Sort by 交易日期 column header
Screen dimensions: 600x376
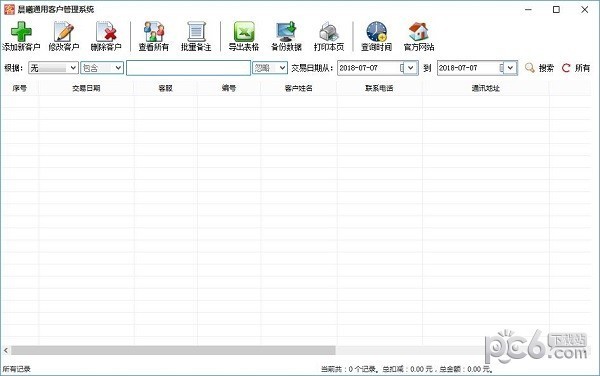(86, 88)
